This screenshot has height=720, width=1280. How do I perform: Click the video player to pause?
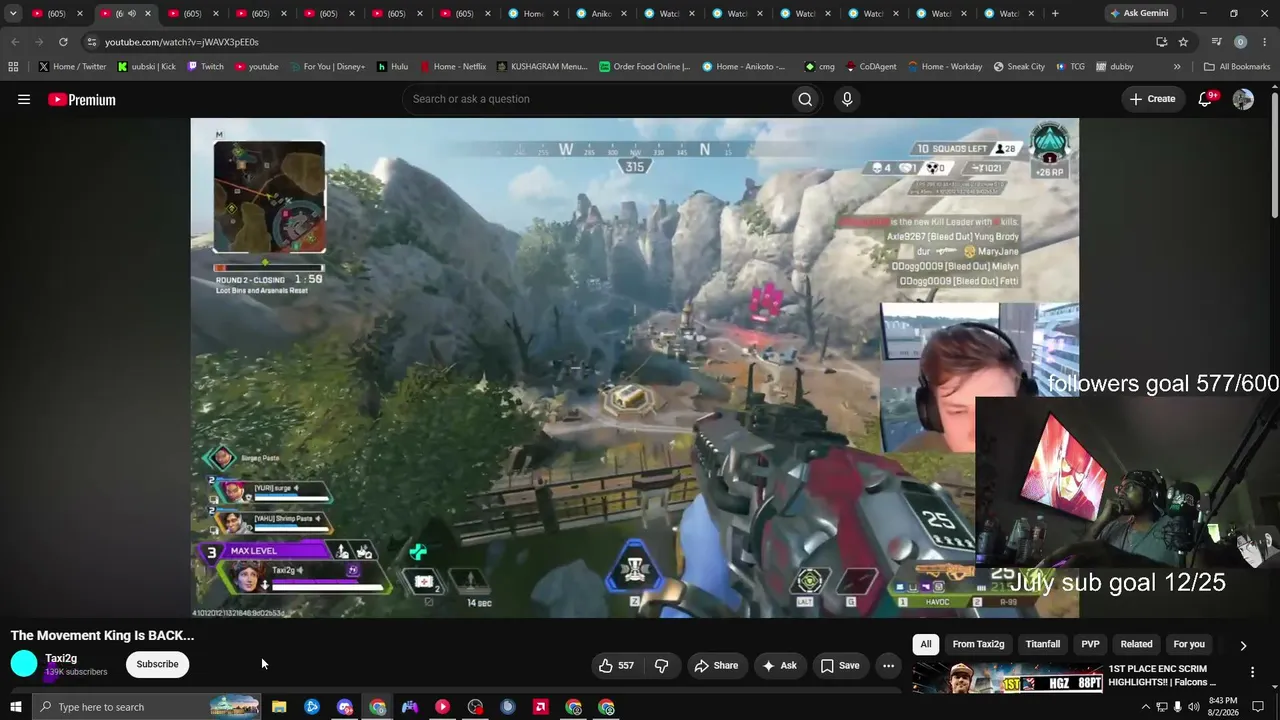coord(635,368)
